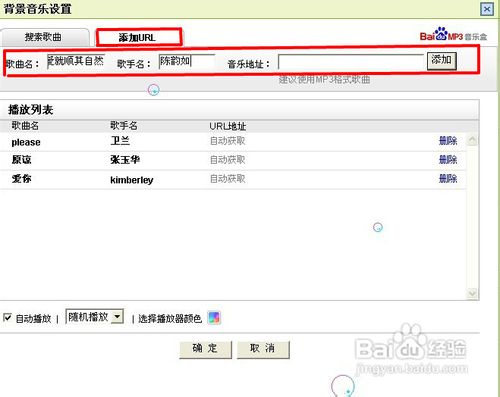Click the 歌手名 input field

click(187, 62)
